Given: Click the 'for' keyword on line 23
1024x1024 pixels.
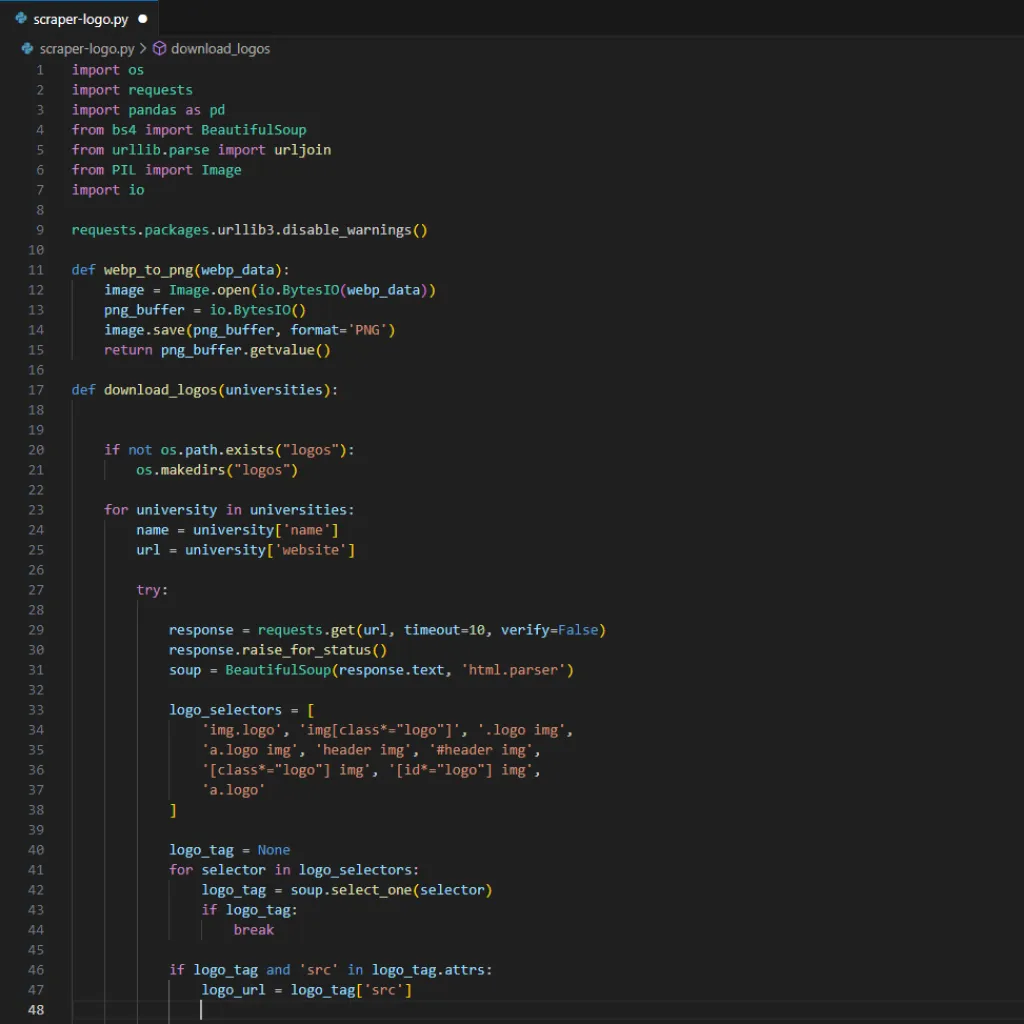Looking at the screenshot, I should [116, 510].
